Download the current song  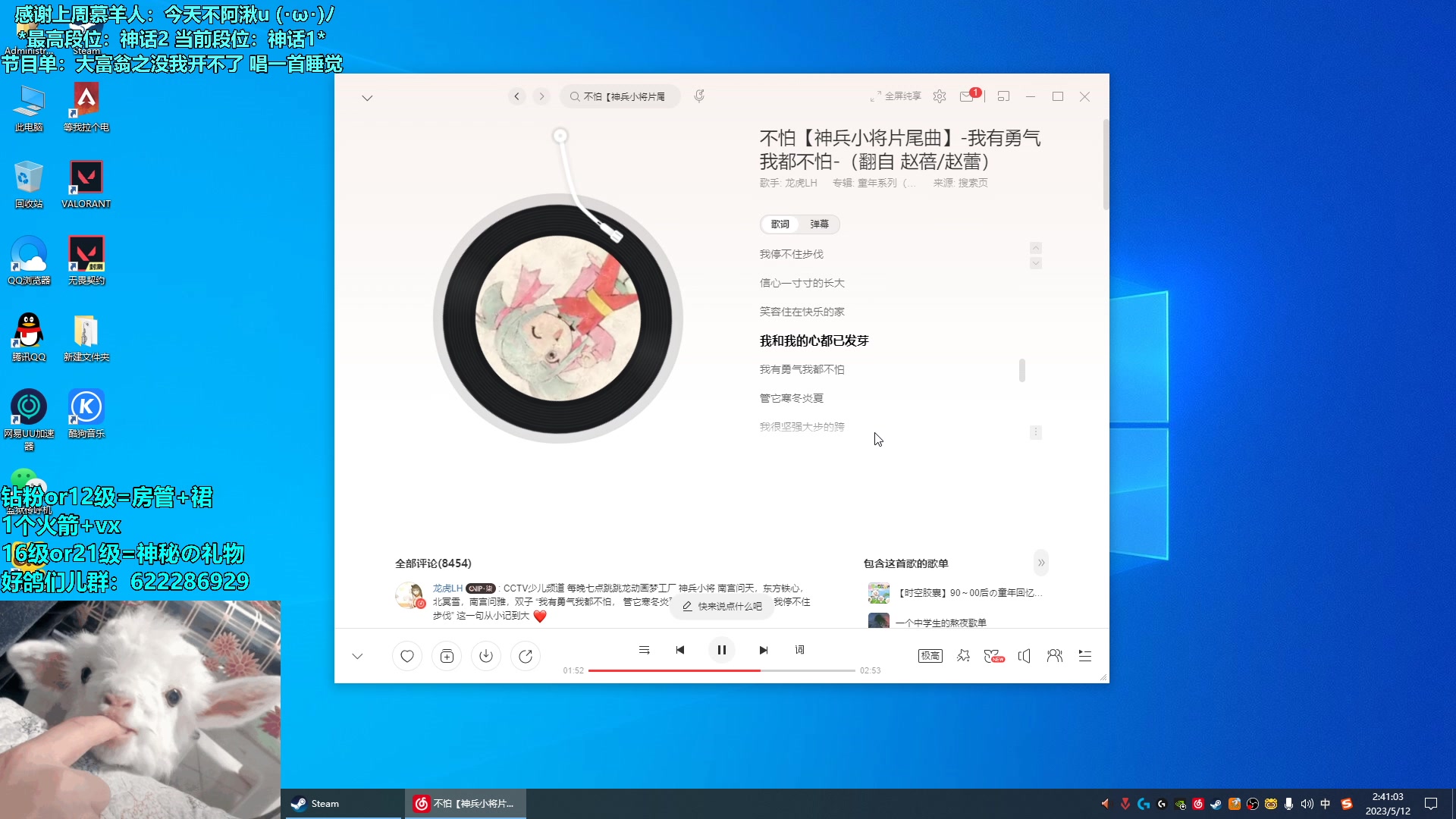pos(486,656)
